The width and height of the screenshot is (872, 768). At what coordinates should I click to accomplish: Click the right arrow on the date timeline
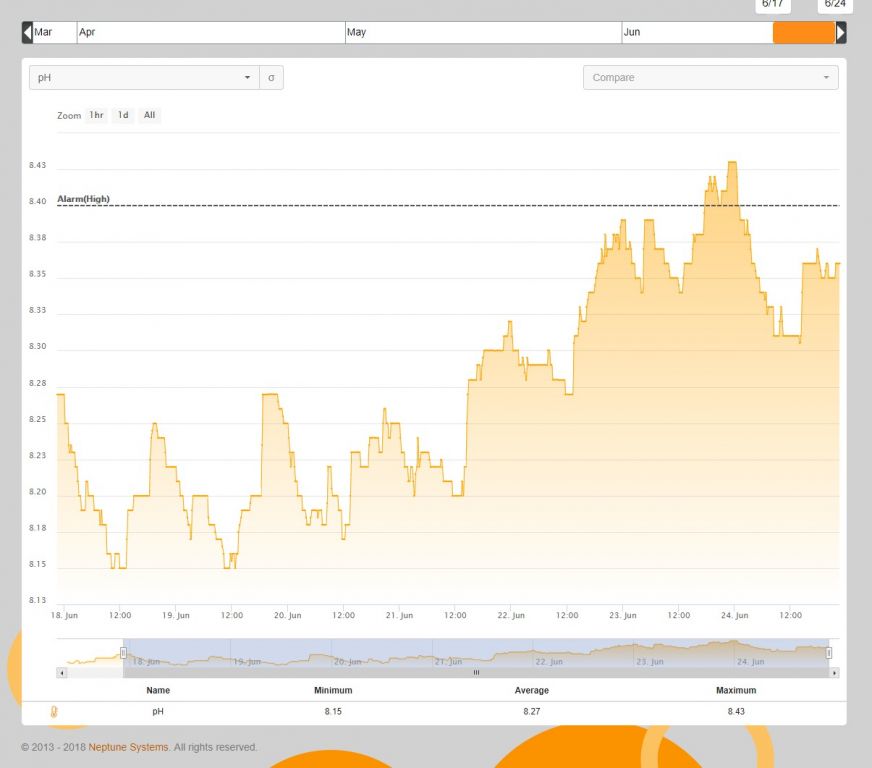pos(841,33)
